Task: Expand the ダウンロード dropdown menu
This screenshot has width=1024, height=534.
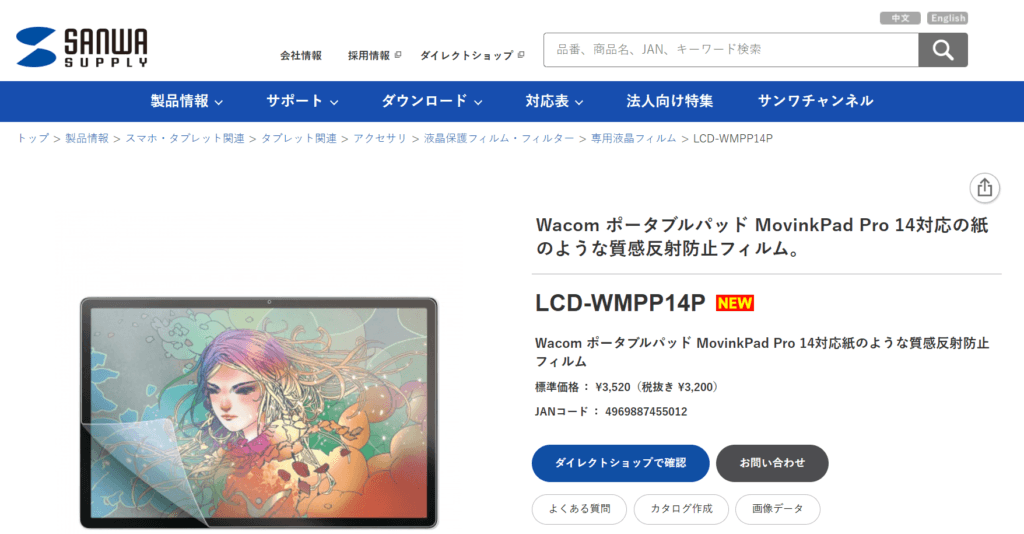Action: coord(432,101)
